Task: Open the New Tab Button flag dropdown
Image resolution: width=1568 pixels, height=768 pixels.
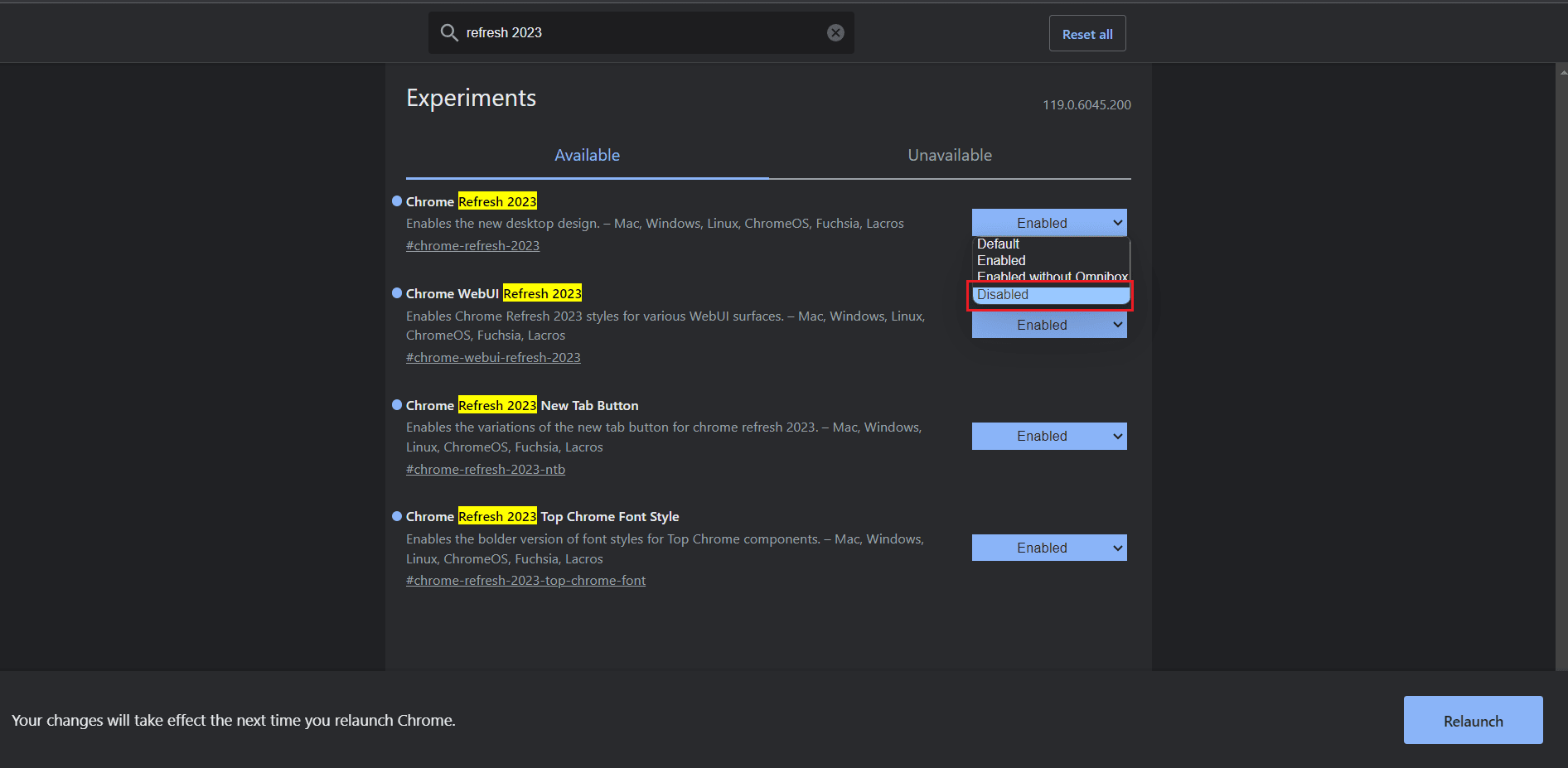Action: pyautogui.click(x=1049, y=437)
